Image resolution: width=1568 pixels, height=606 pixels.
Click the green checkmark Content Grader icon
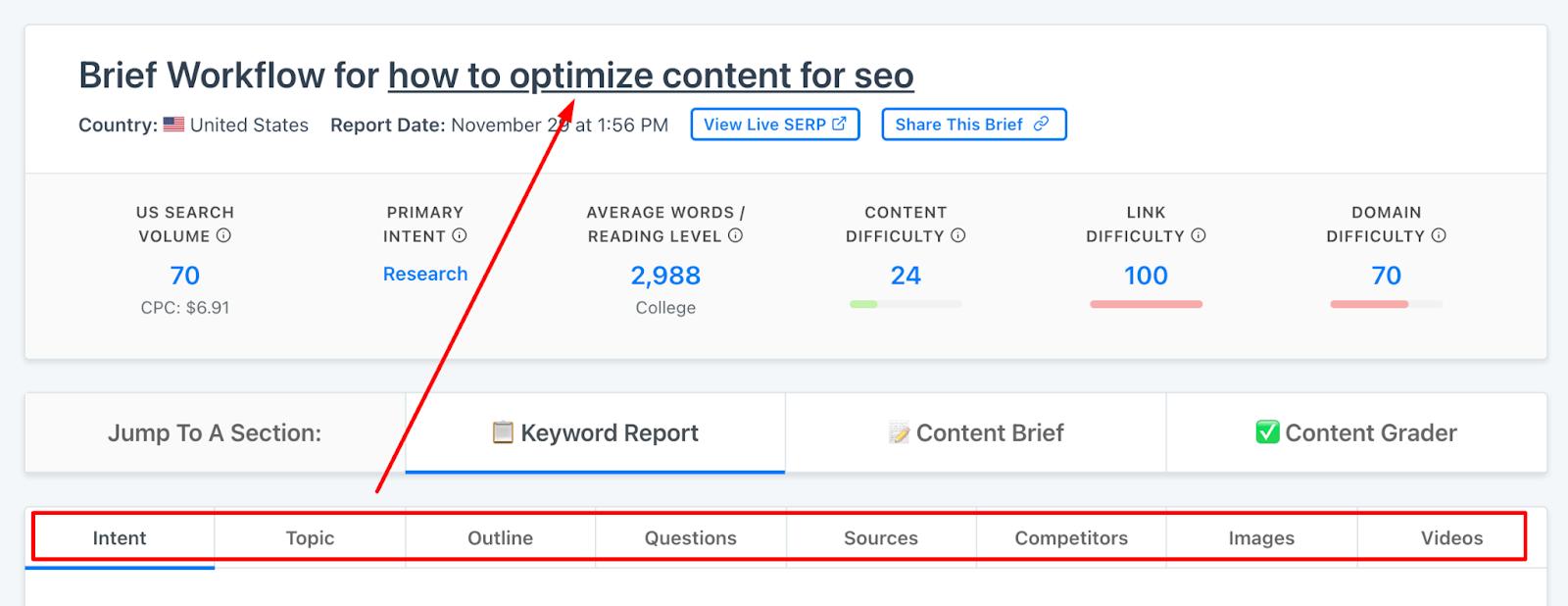[x=1267, y=432]
